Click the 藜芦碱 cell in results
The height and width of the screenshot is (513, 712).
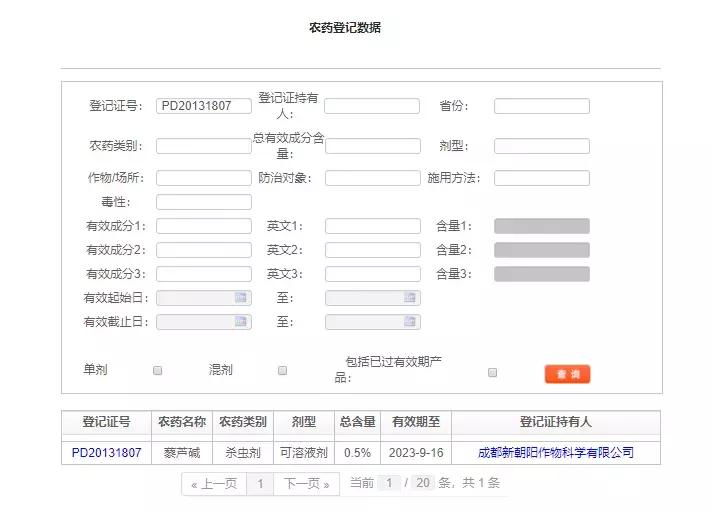point(182,453)
